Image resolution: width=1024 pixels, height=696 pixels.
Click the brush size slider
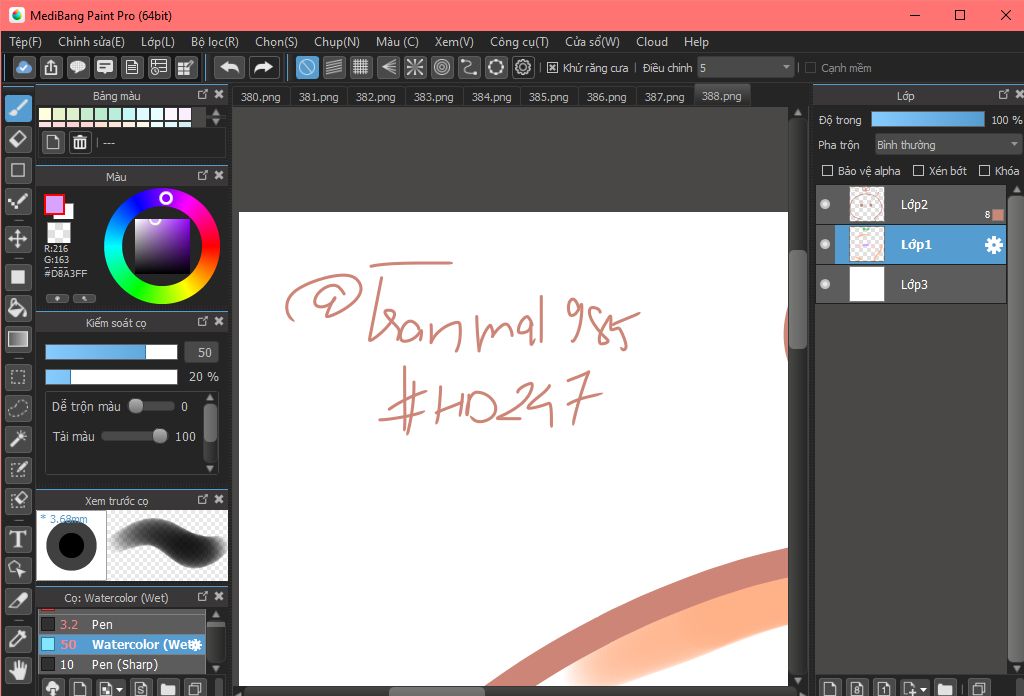(111, 353)
